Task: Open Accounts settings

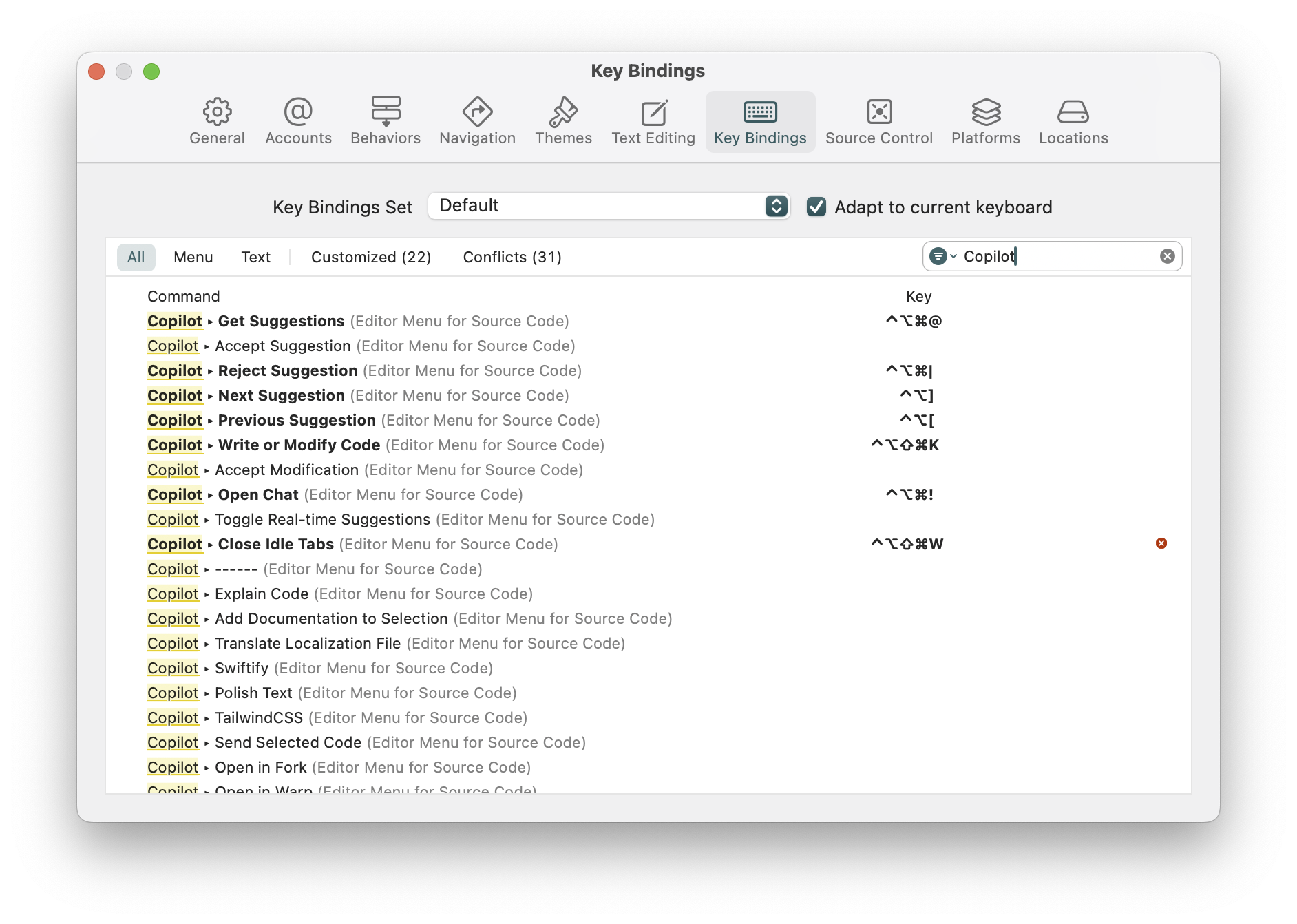Action: pyautogui.click(x=297, y=121)
